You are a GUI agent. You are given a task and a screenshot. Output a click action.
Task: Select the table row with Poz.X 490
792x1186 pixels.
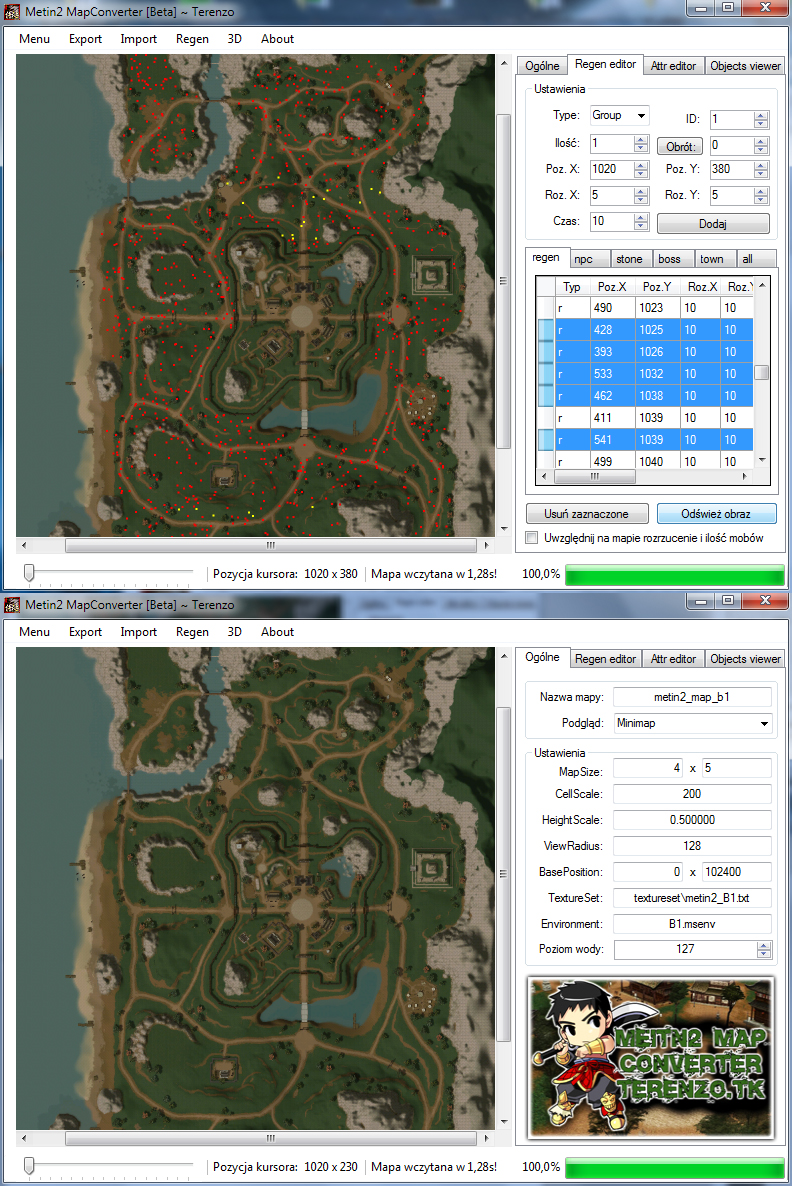644,308
